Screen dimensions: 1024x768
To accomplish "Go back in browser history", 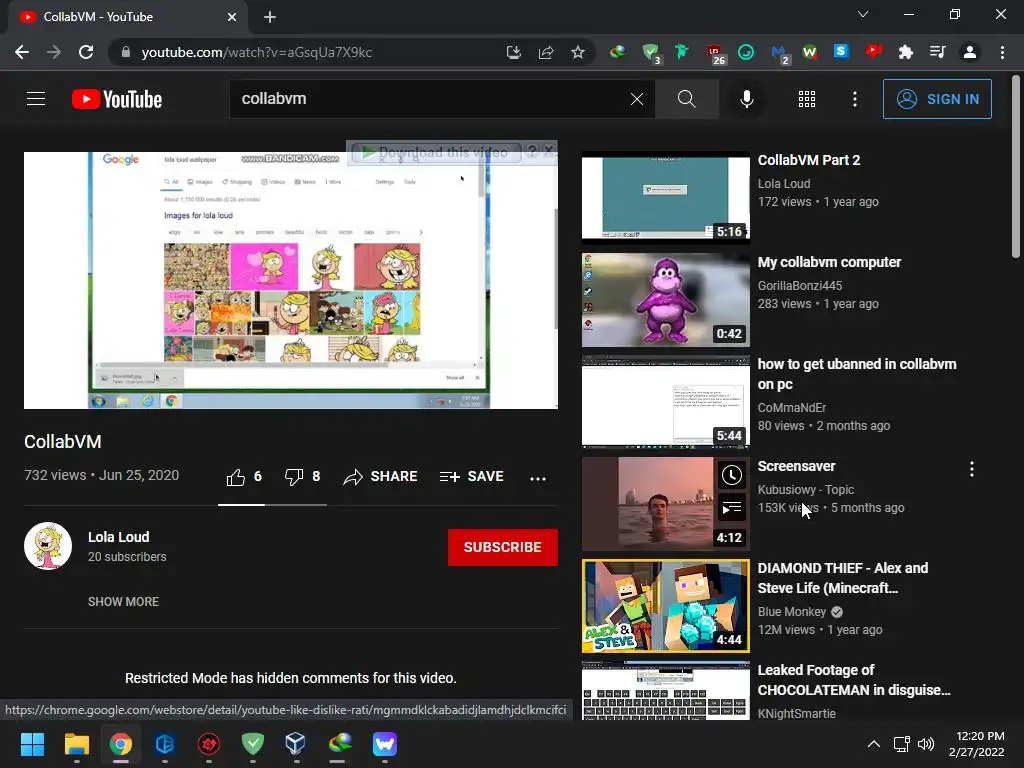I will tap(22, 52).
